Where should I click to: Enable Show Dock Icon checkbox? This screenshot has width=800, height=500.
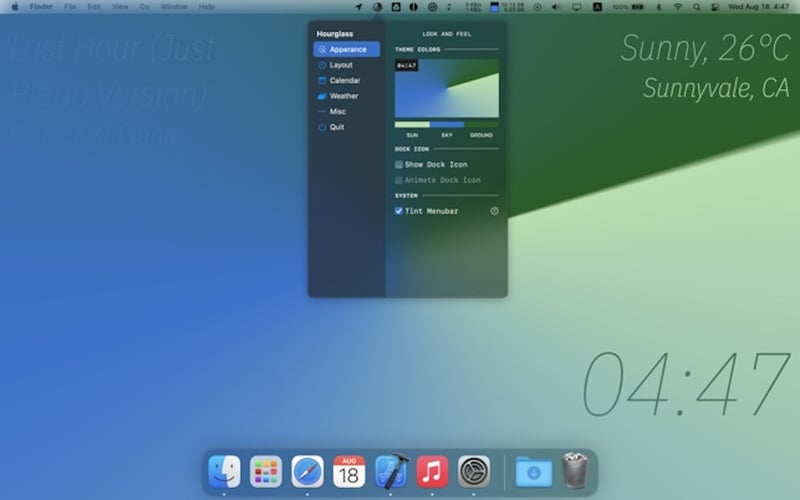[x=398, y=164]
